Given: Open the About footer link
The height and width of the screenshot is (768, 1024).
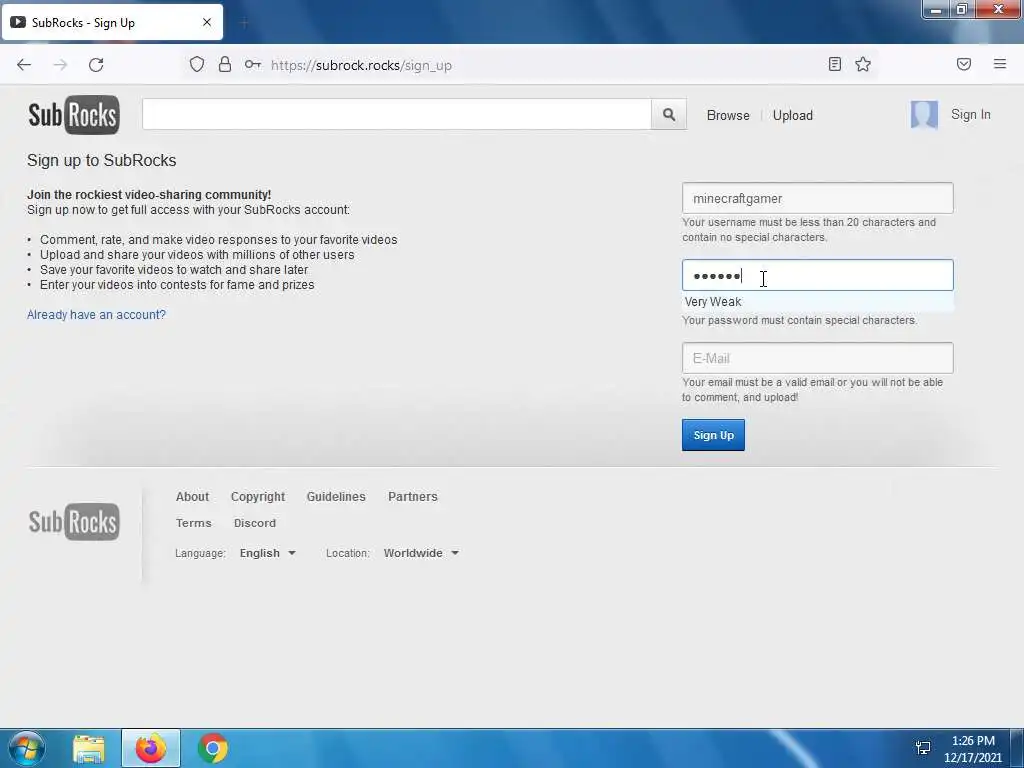Looking at the screenshot, I should [x=192, y=496].
